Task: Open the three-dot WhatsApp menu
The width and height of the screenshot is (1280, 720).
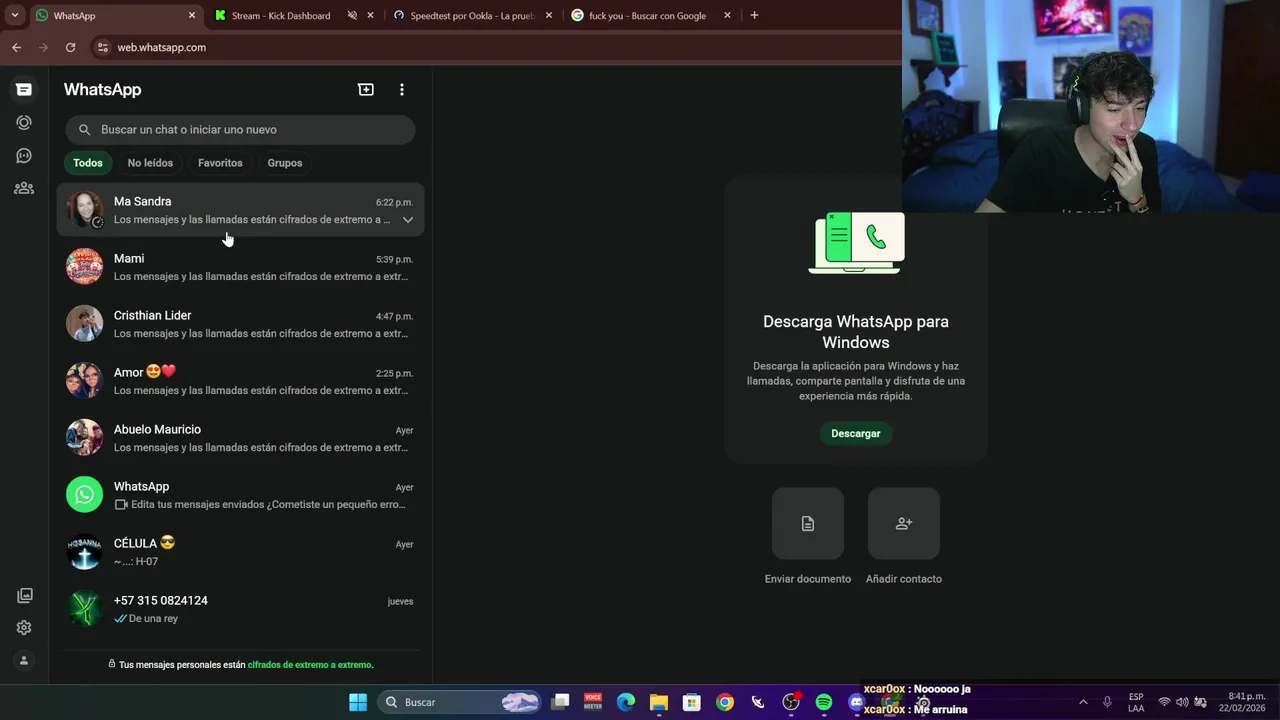Action: click(x=402, y=89)
